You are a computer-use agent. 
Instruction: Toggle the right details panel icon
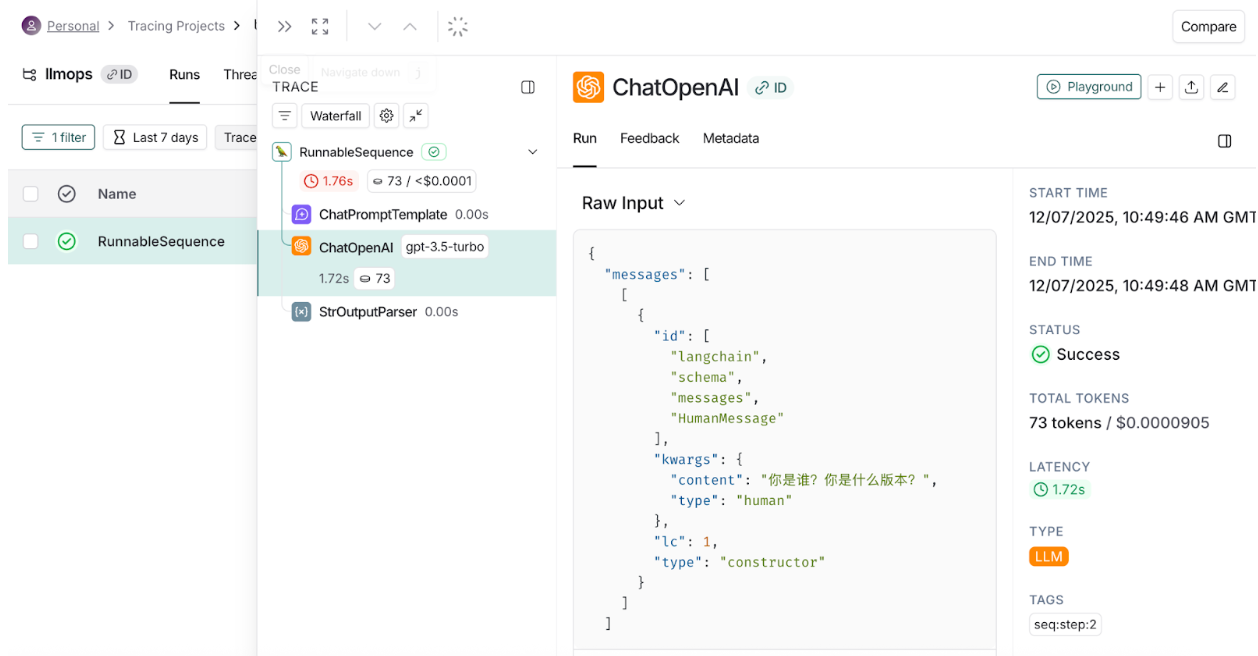(x=1224, y=141)
